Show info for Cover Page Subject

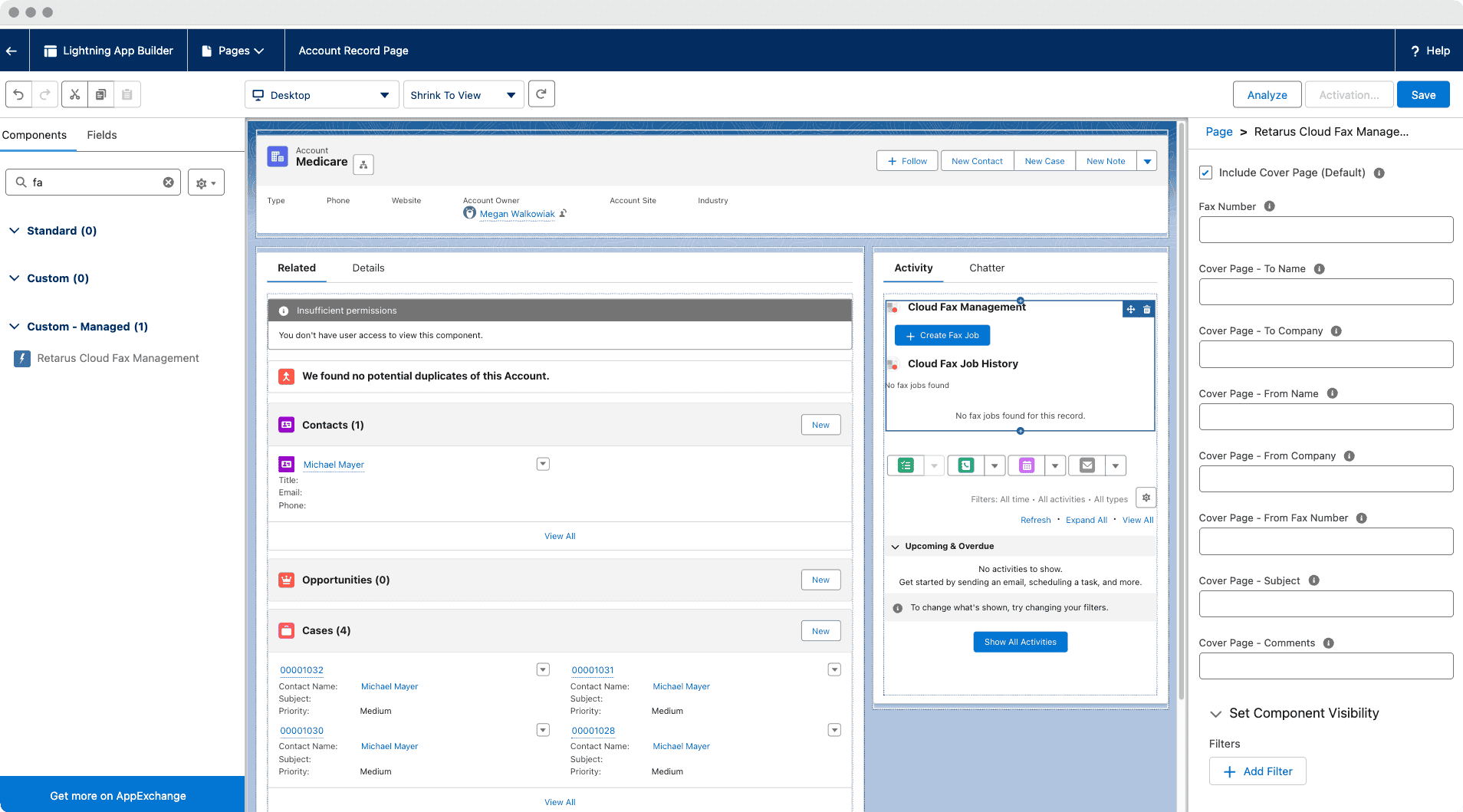1313,580
